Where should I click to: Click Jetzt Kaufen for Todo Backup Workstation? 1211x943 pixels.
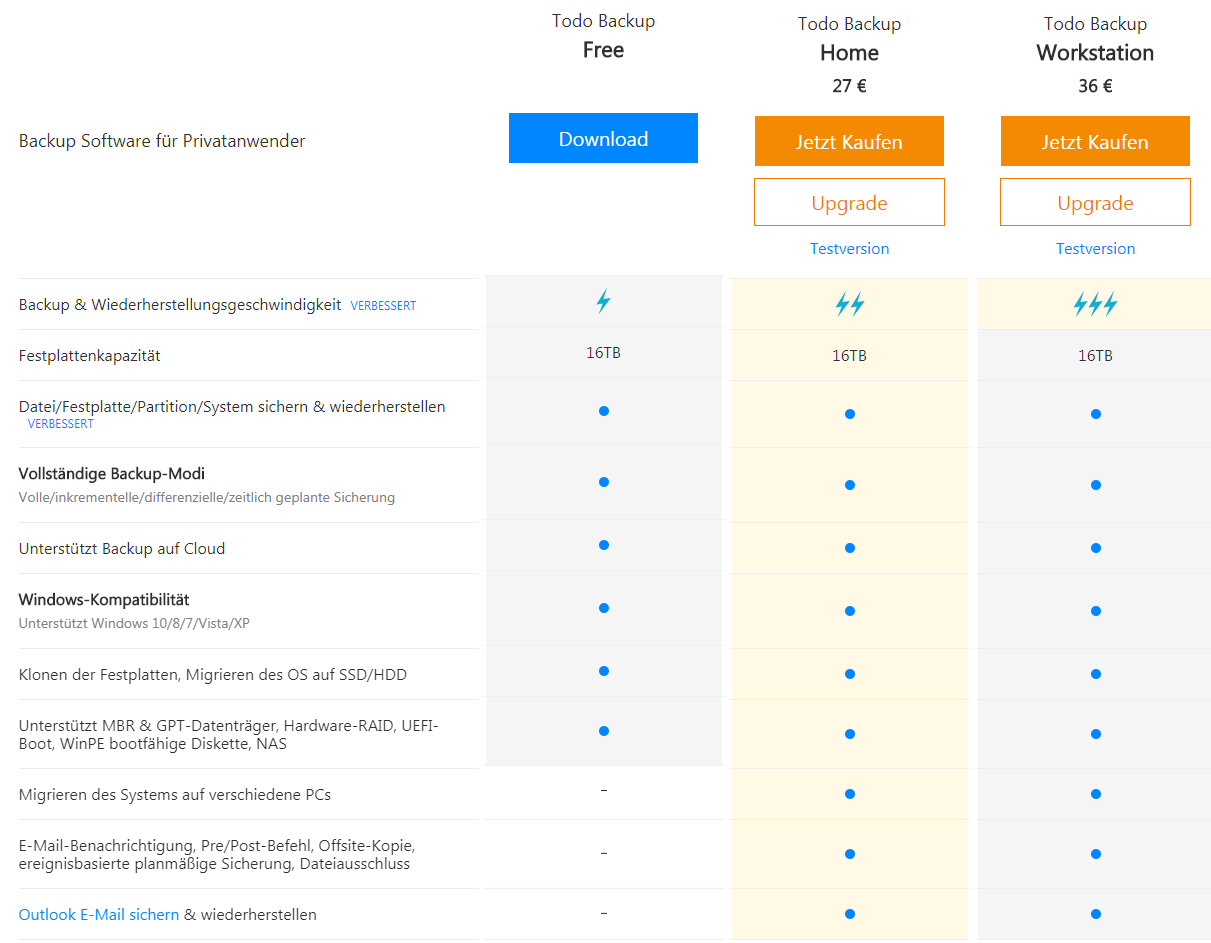tap(1095, 141)
